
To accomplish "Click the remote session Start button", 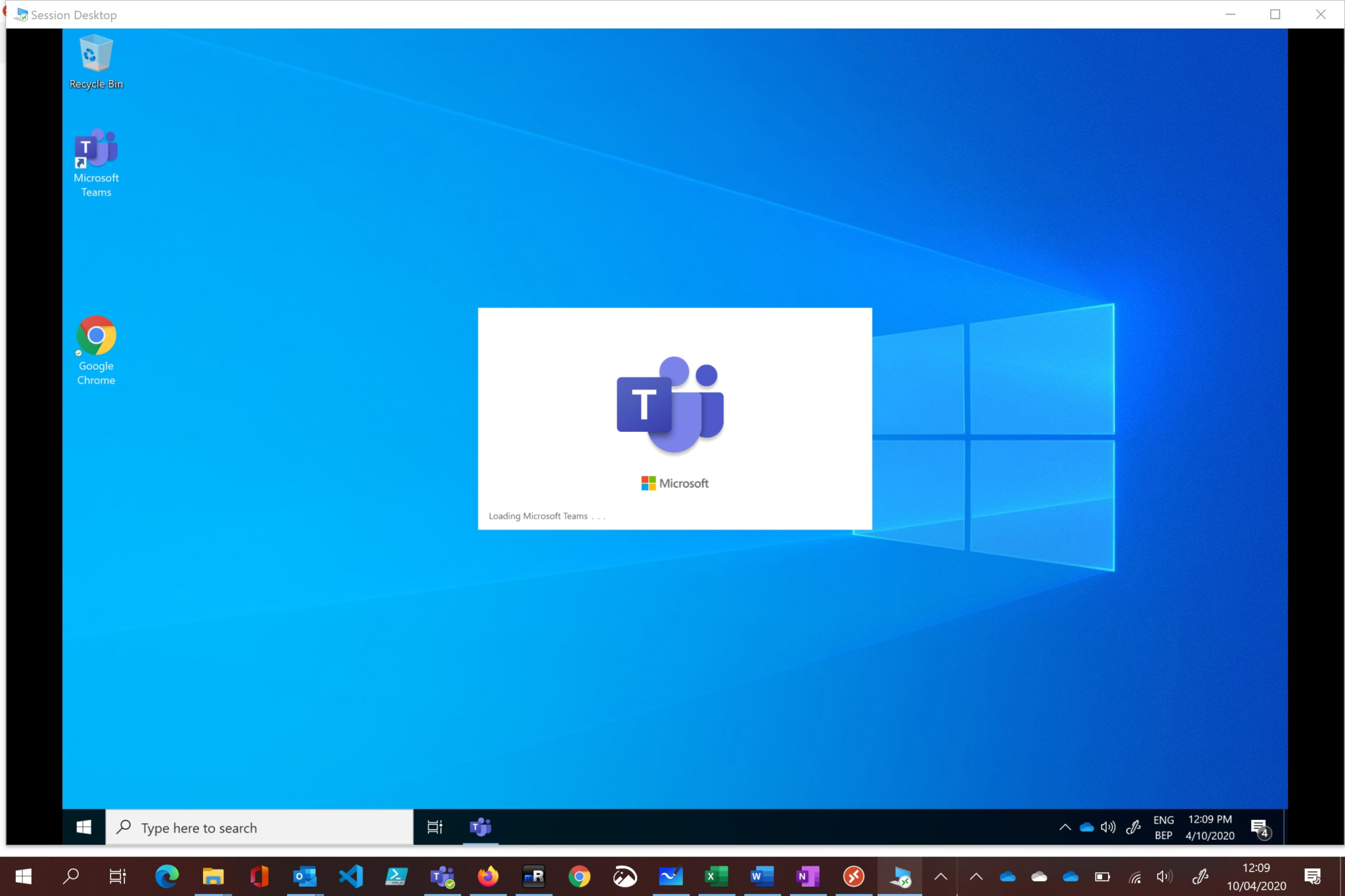I will point(83,827).
